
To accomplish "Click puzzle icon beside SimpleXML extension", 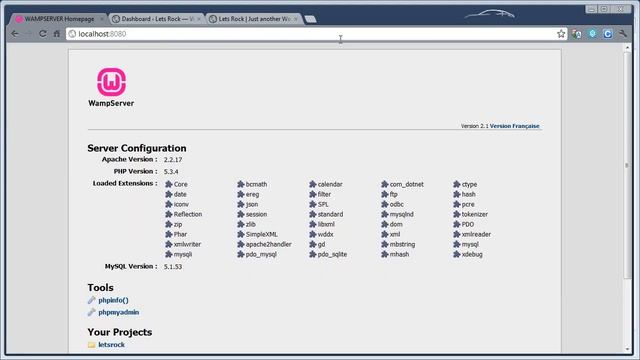I will (240, 234).
